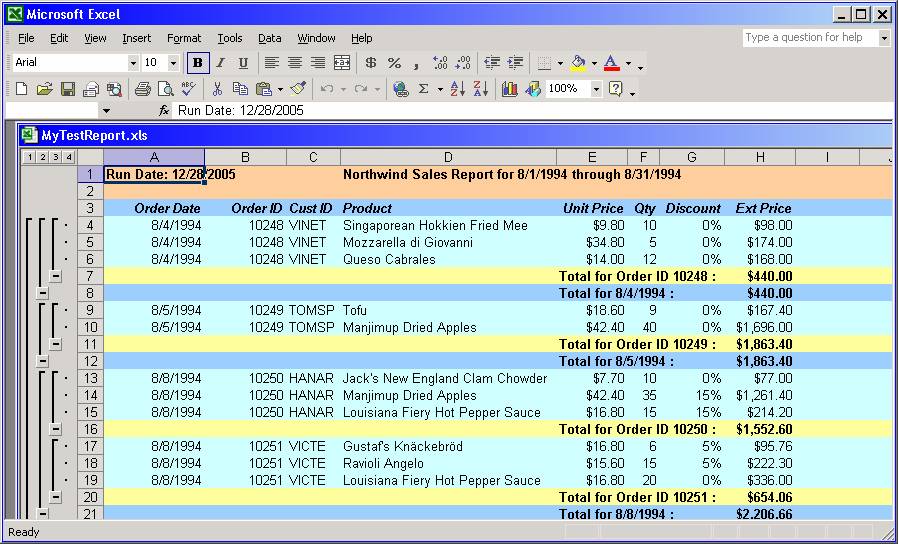Collapse the Order ID 10249 group at row 11

click(x=56, y=344)
